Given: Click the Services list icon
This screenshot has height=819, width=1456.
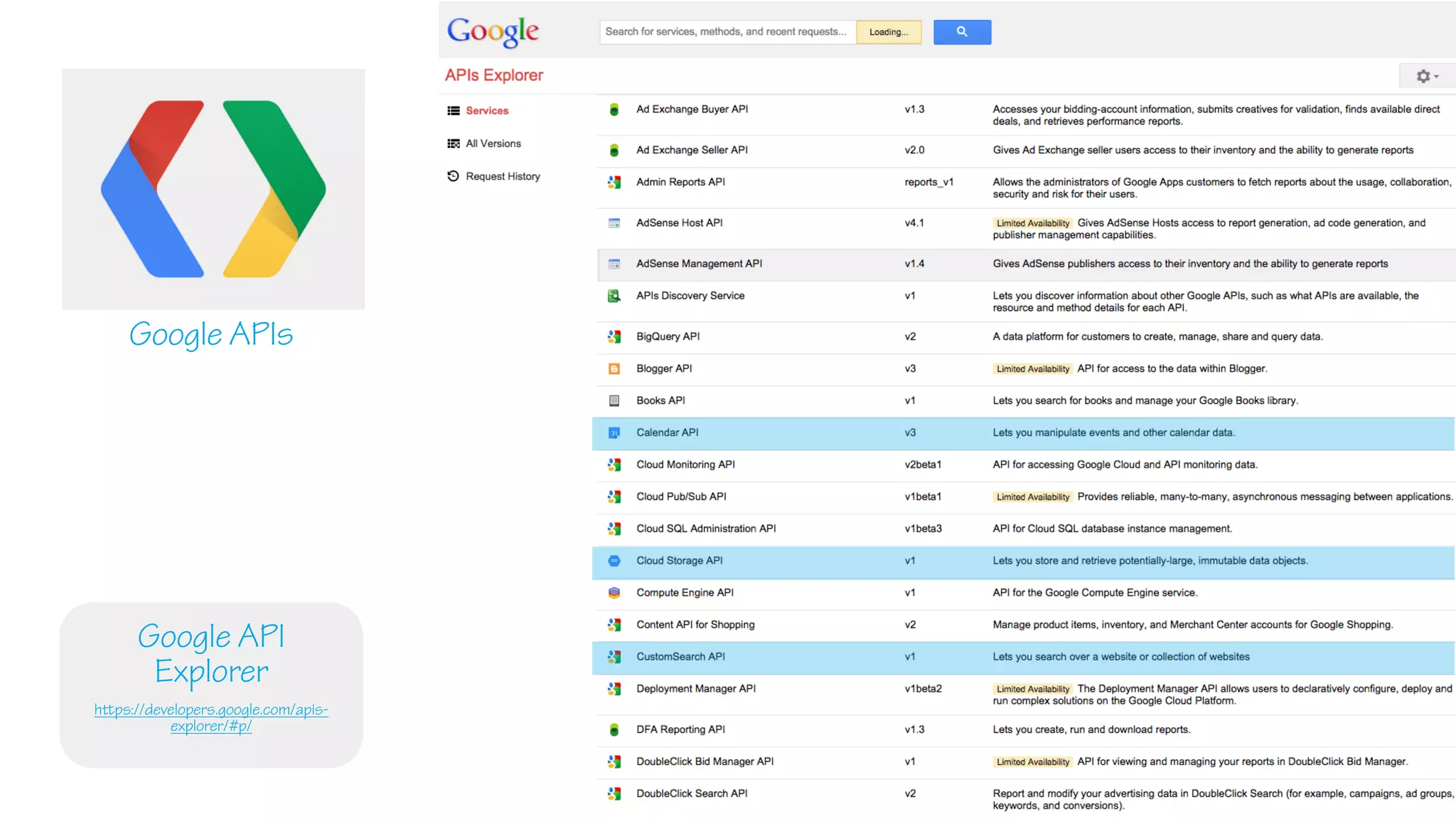Looking at the screenshot, I should coord(453,111).
